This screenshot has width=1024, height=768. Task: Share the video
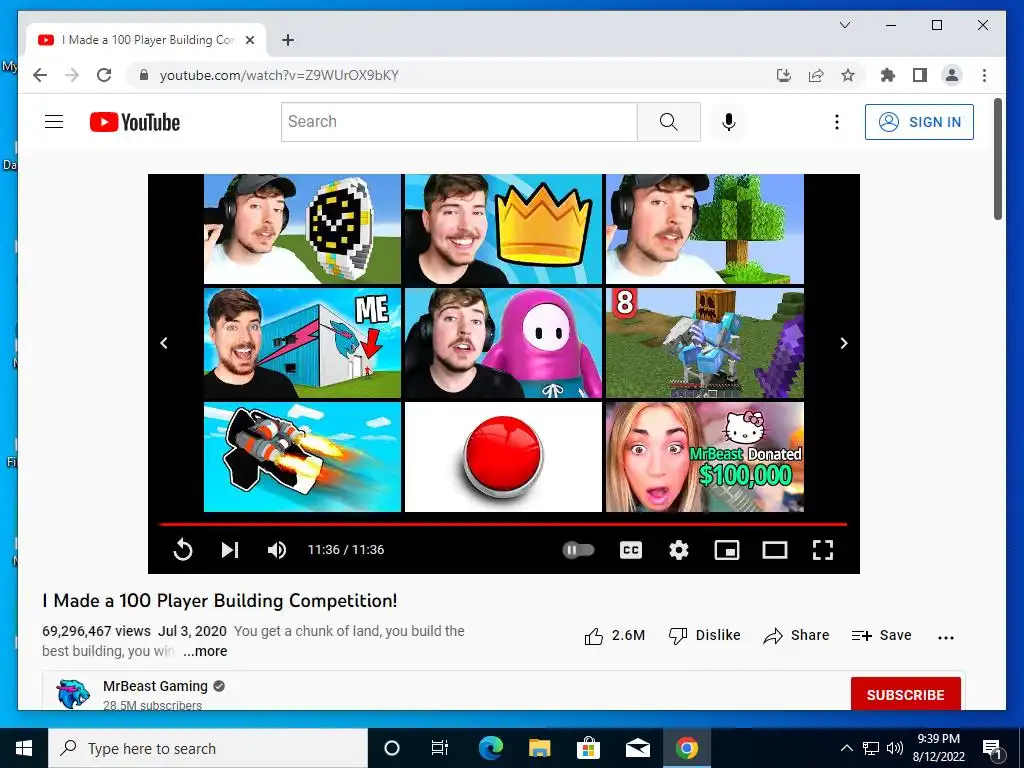(x=796, y=635)
